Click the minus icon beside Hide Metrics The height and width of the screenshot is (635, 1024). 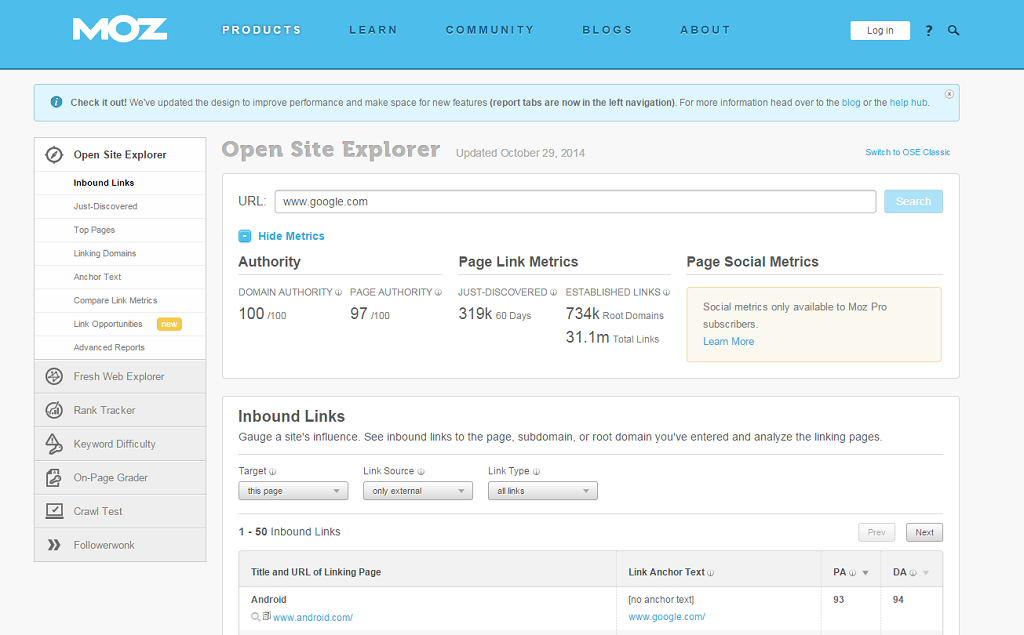click(x=245, y=236)
